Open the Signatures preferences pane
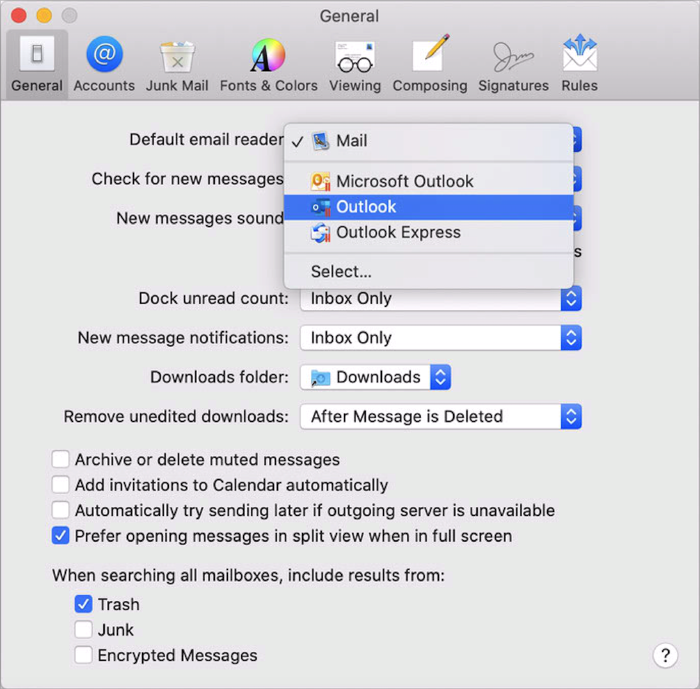This screenshot has height=689, width=700. tap(513, 64)
